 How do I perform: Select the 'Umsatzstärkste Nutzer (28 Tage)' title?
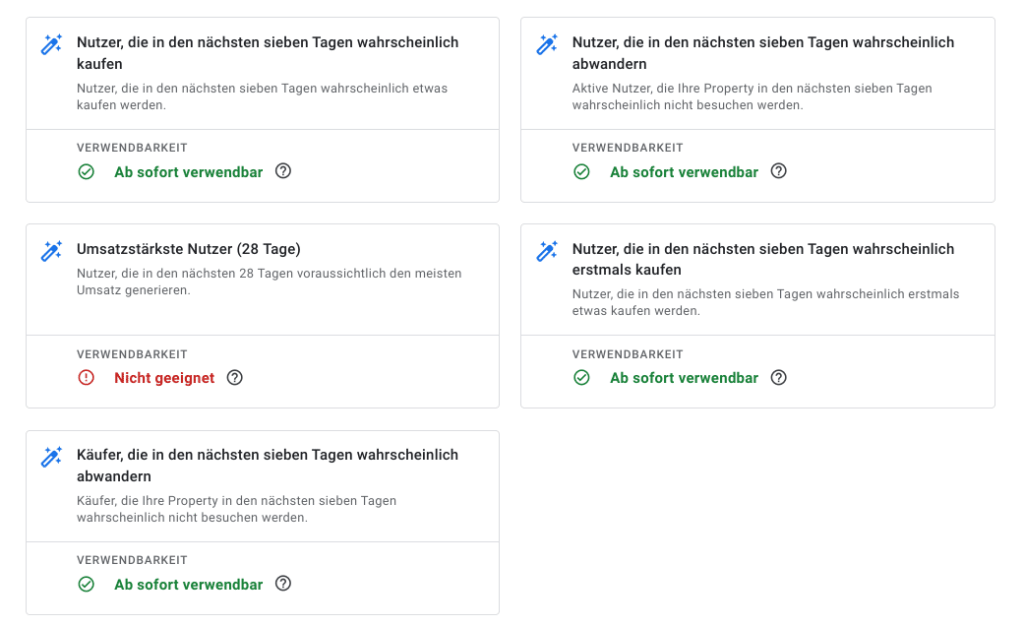pos(188,249)
